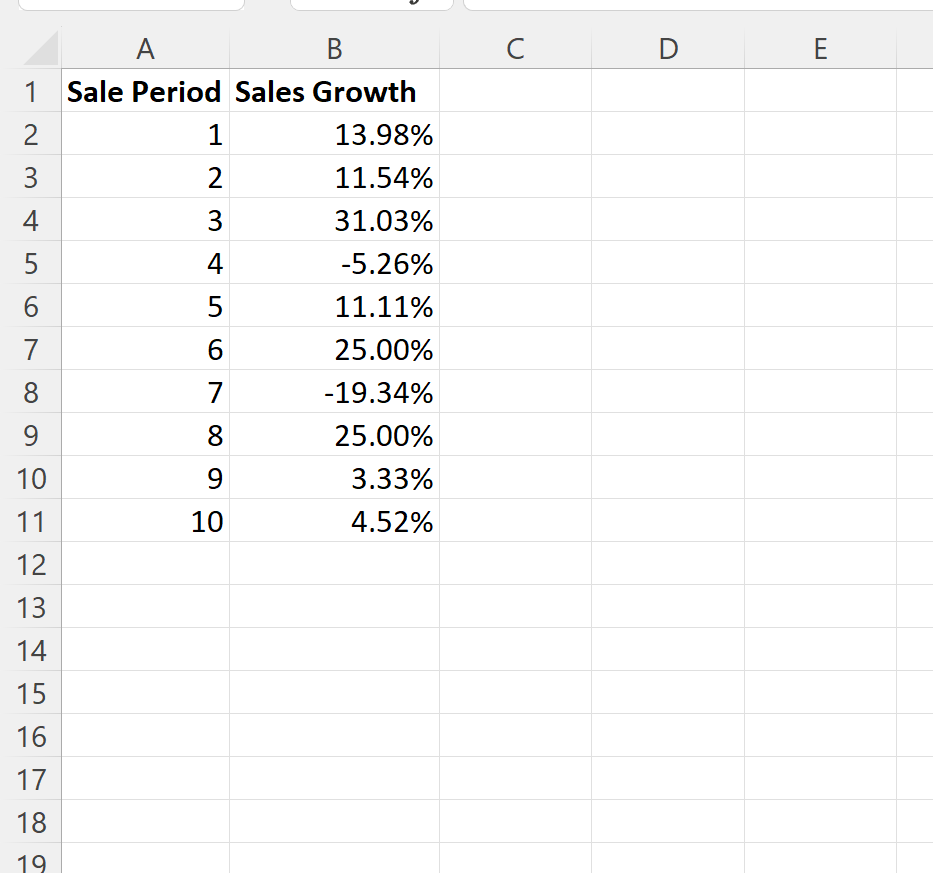
Task: Select column D header
Action: pos(668,49)
